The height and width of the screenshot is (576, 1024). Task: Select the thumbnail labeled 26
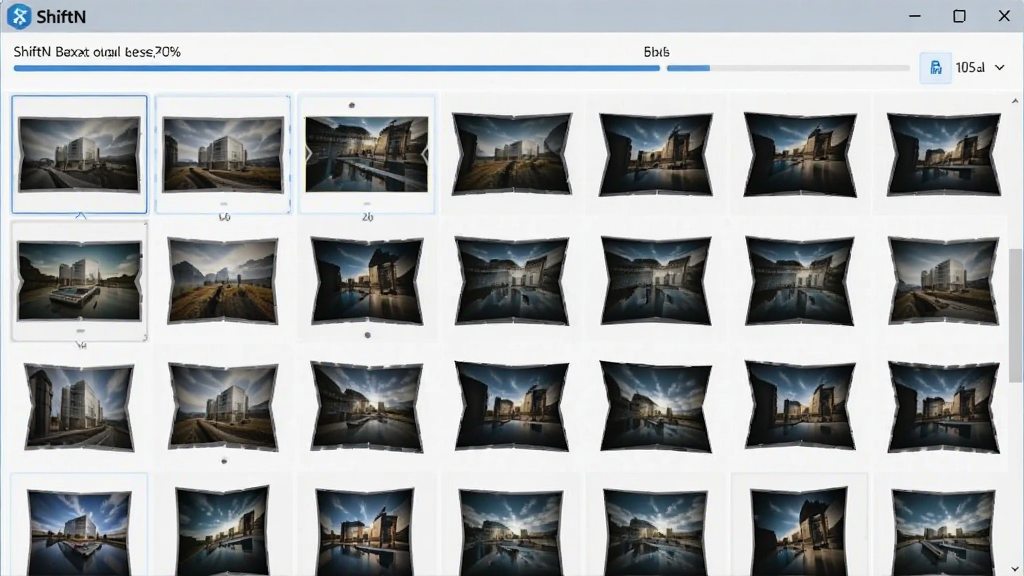366,154
